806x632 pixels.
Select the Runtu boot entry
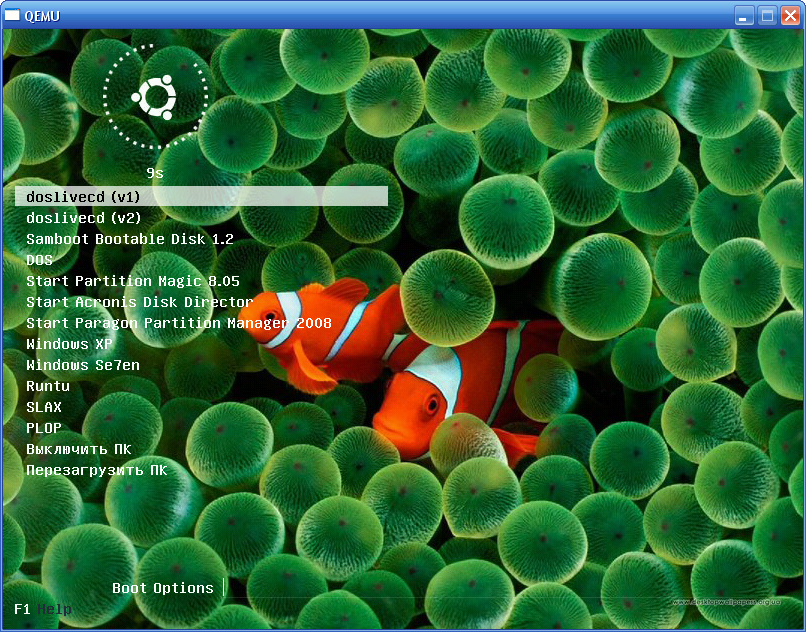48,386
